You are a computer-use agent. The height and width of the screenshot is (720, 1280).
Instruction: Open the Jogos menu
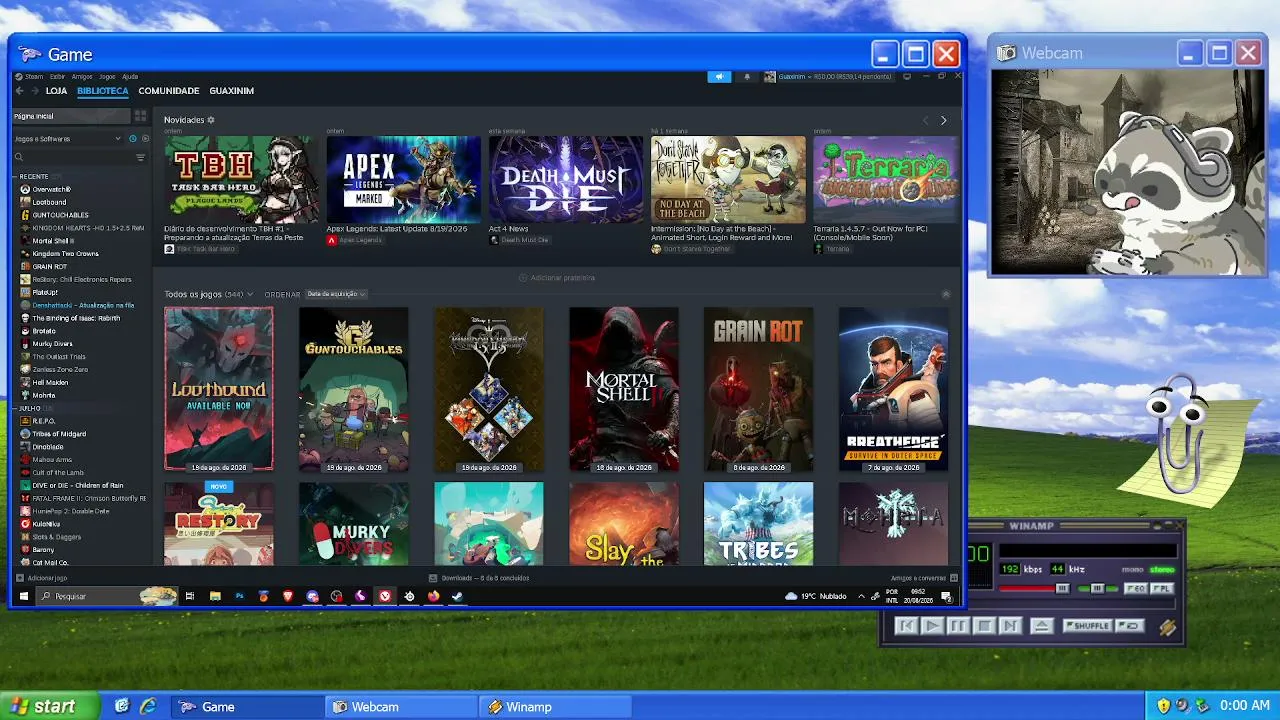click(x=107, y=77)
